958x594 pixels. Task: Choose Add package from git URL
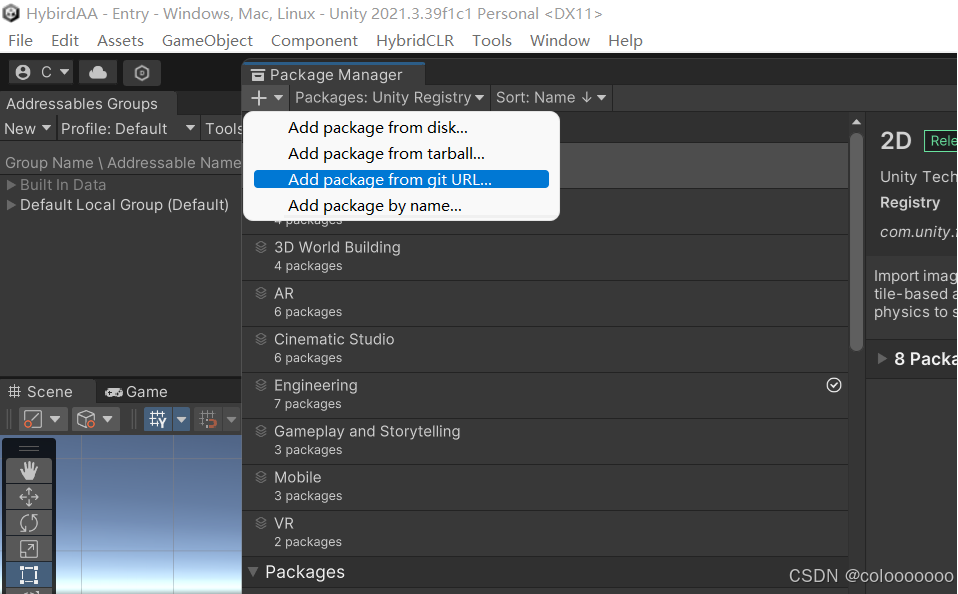point(401,179)
